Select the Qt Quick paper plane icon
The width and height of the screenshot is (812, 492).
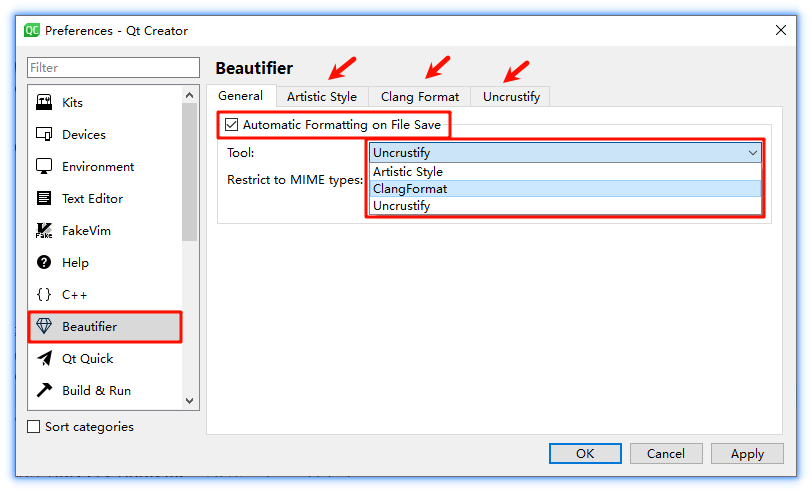pos(44,359)
